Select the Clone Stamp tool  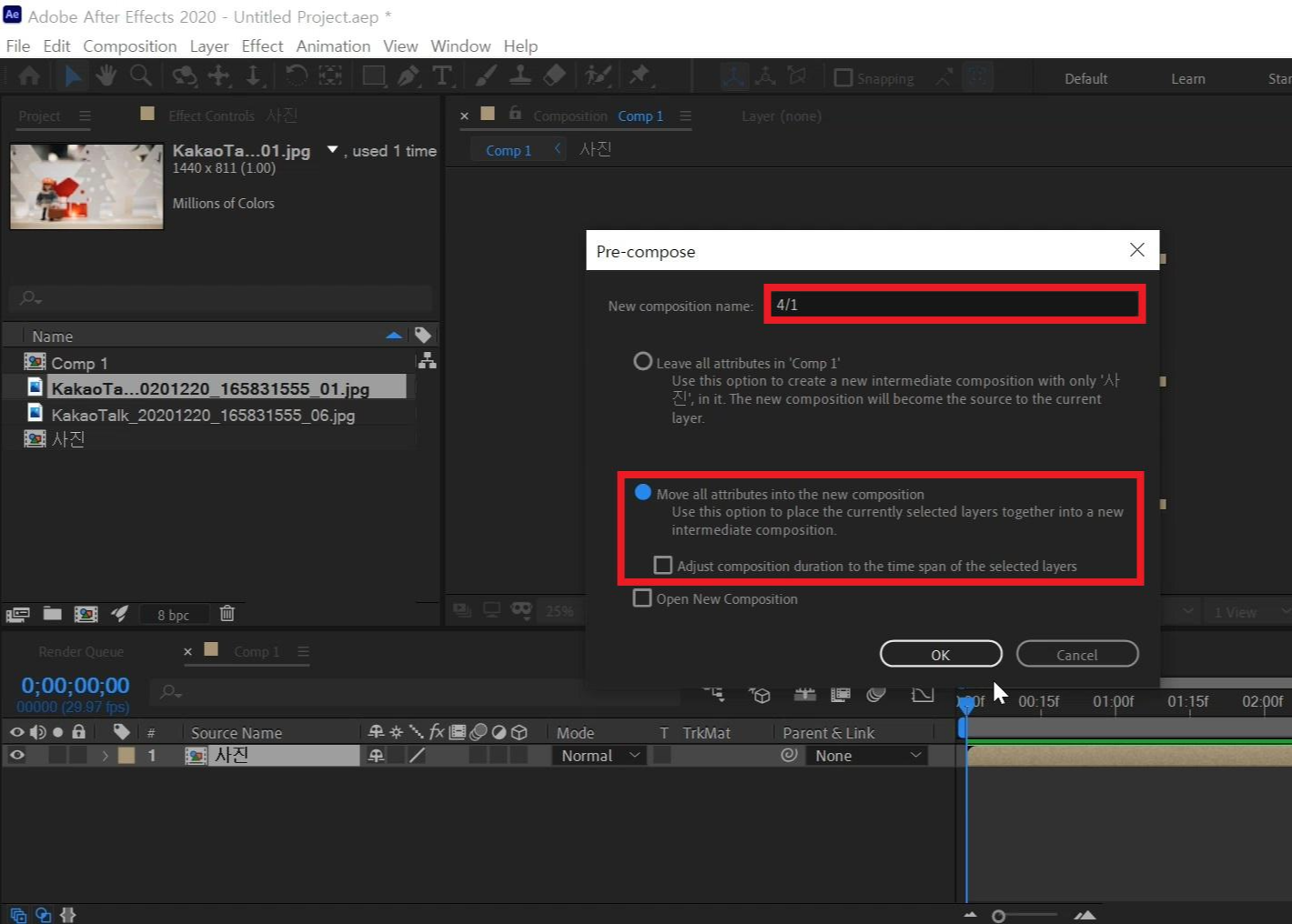(520, 75)
